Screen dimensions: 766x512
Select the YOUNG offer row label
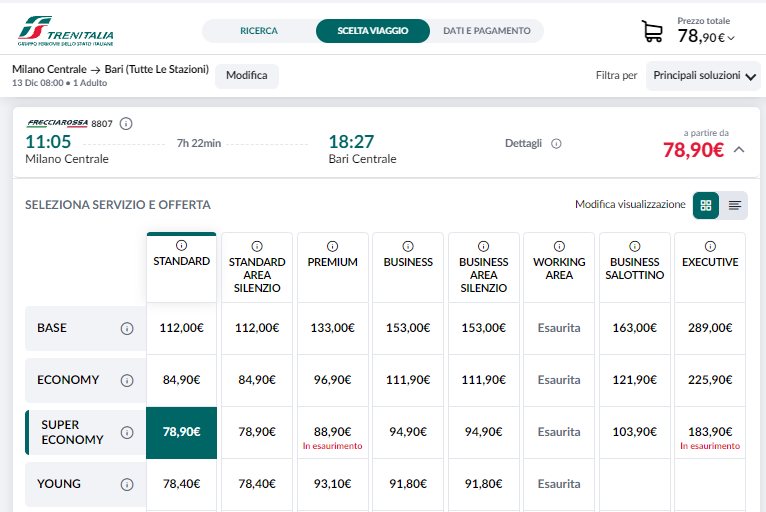(85, 484)
